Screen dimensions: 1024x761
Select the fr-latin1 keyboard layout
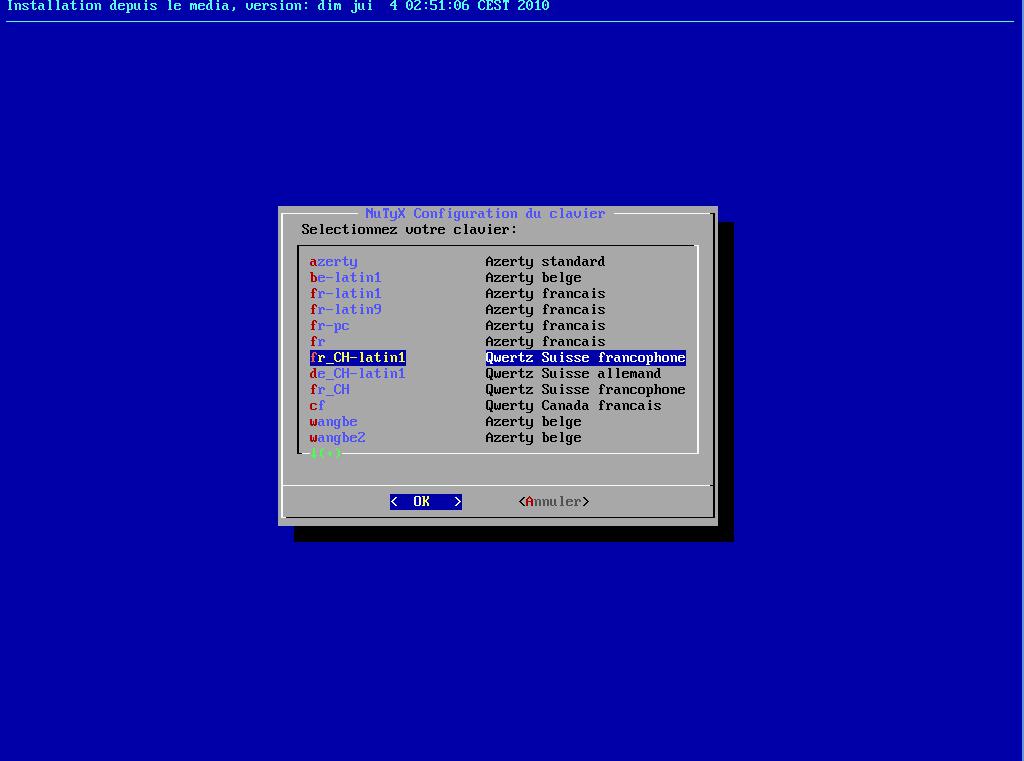coord(497,293)
